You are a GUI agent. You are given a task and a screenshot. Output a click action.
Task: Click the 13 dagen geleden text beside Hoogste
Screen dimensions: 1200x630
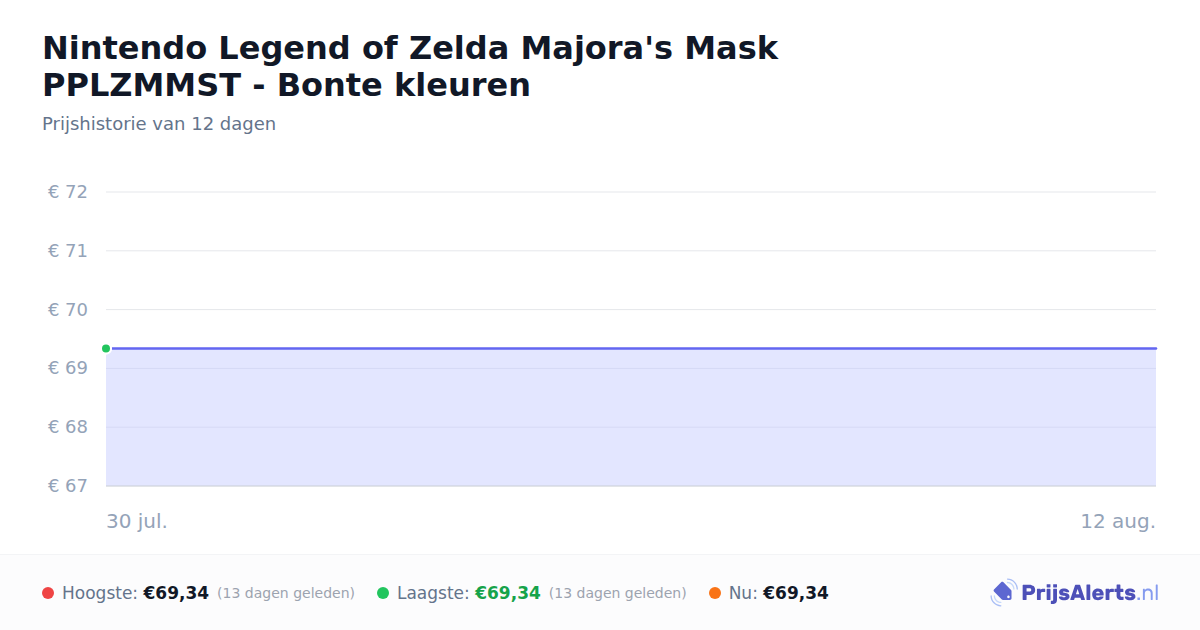286,593
